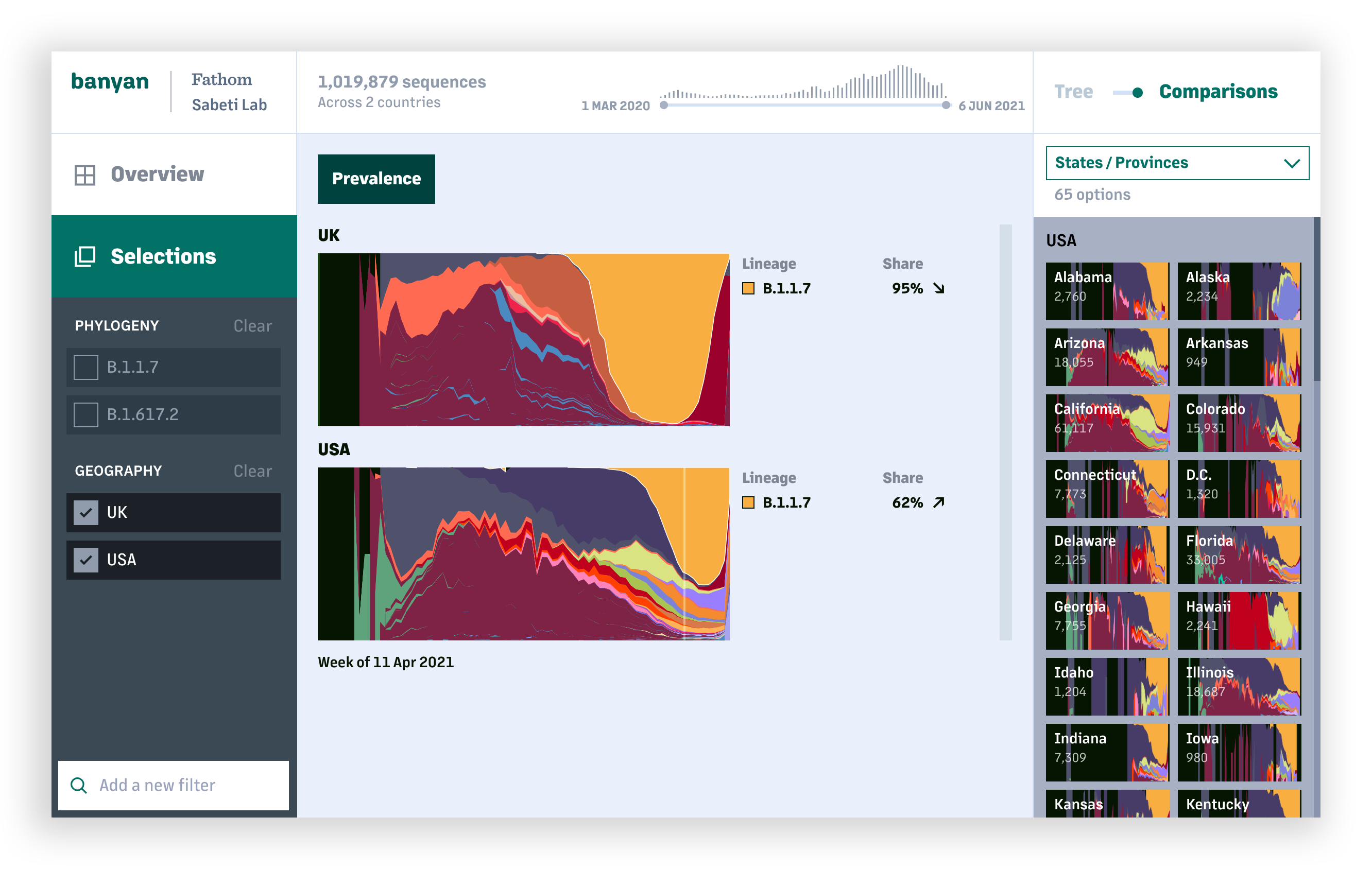This screenshot has height=869, width=1372.
Task: Select the Arkansas thumbnail
Action: tap(1239, 357)
